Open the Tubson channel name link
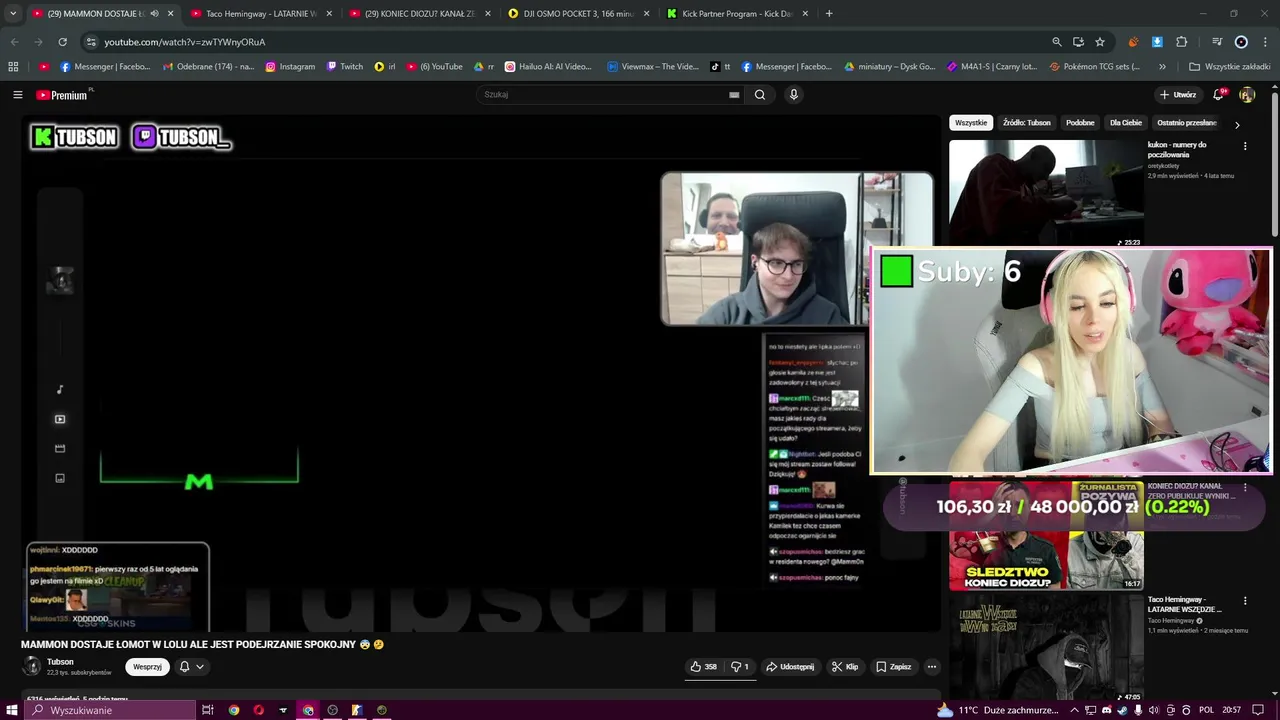The image size is (1280, 720). [60, 662]
